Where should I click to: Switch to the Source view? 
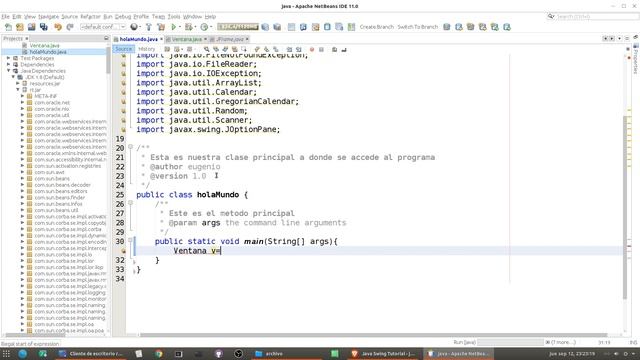(x=124, y=49)
